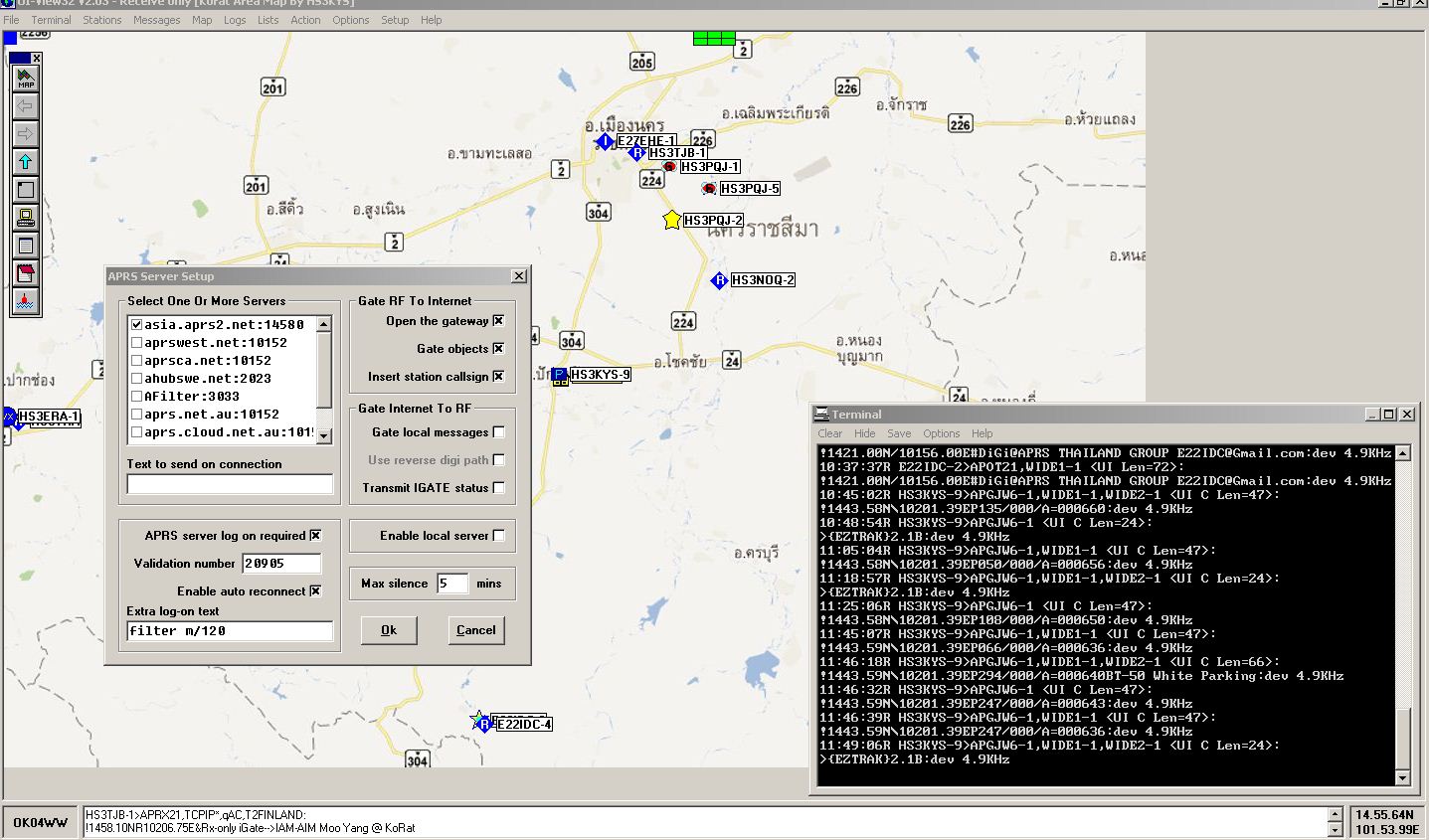The width and height of the screenshot is (1429, 840).
Task: Enable the Gate local messages checkbox
Action: 498,432
